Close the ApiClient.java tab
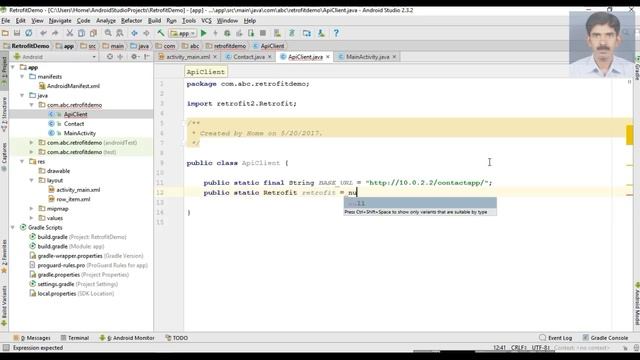The height and width of the screenshot is (360, 640). [x=328, y=57]
